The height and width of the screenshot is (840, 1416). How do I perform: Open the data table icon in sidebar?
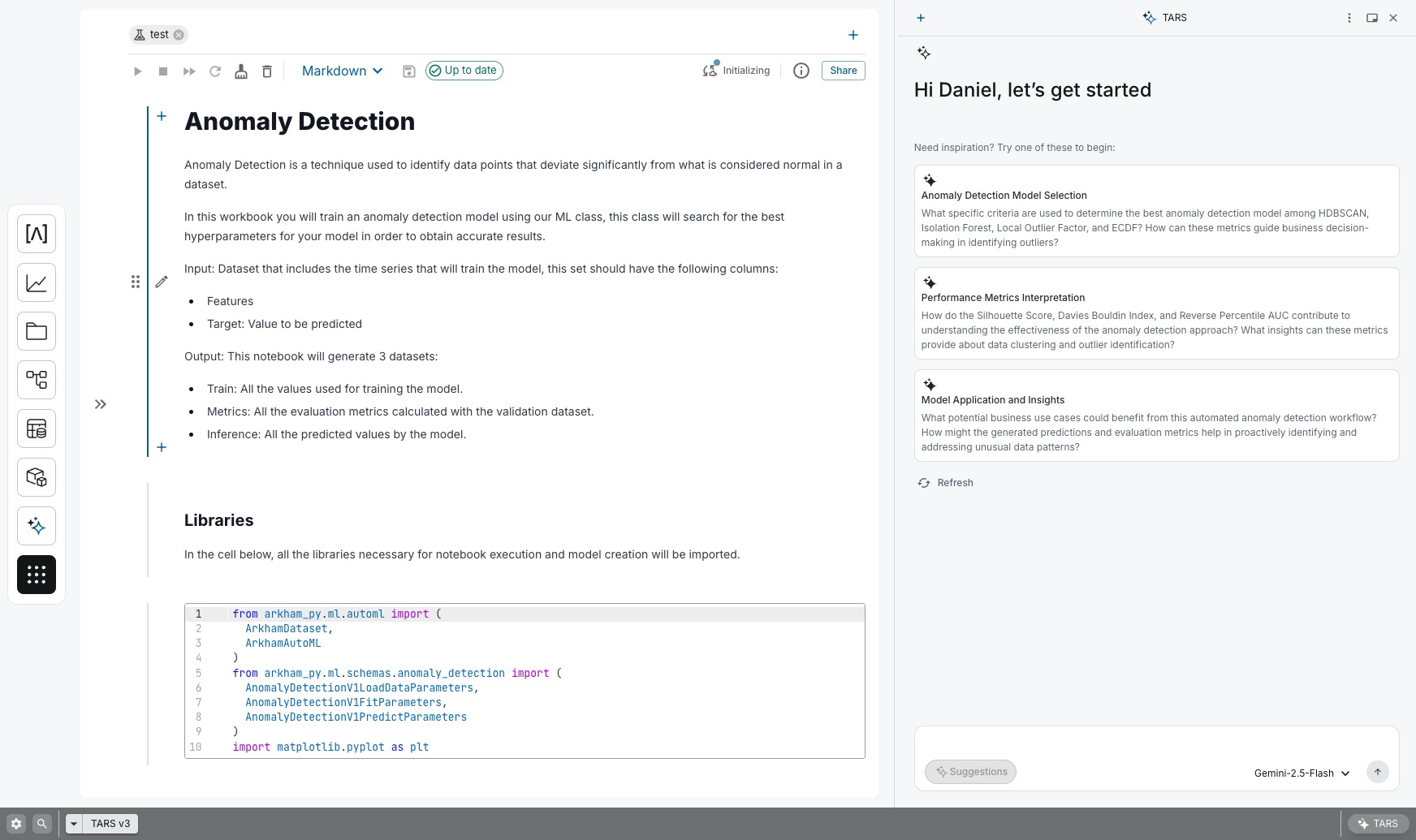(x=37, y=429)
